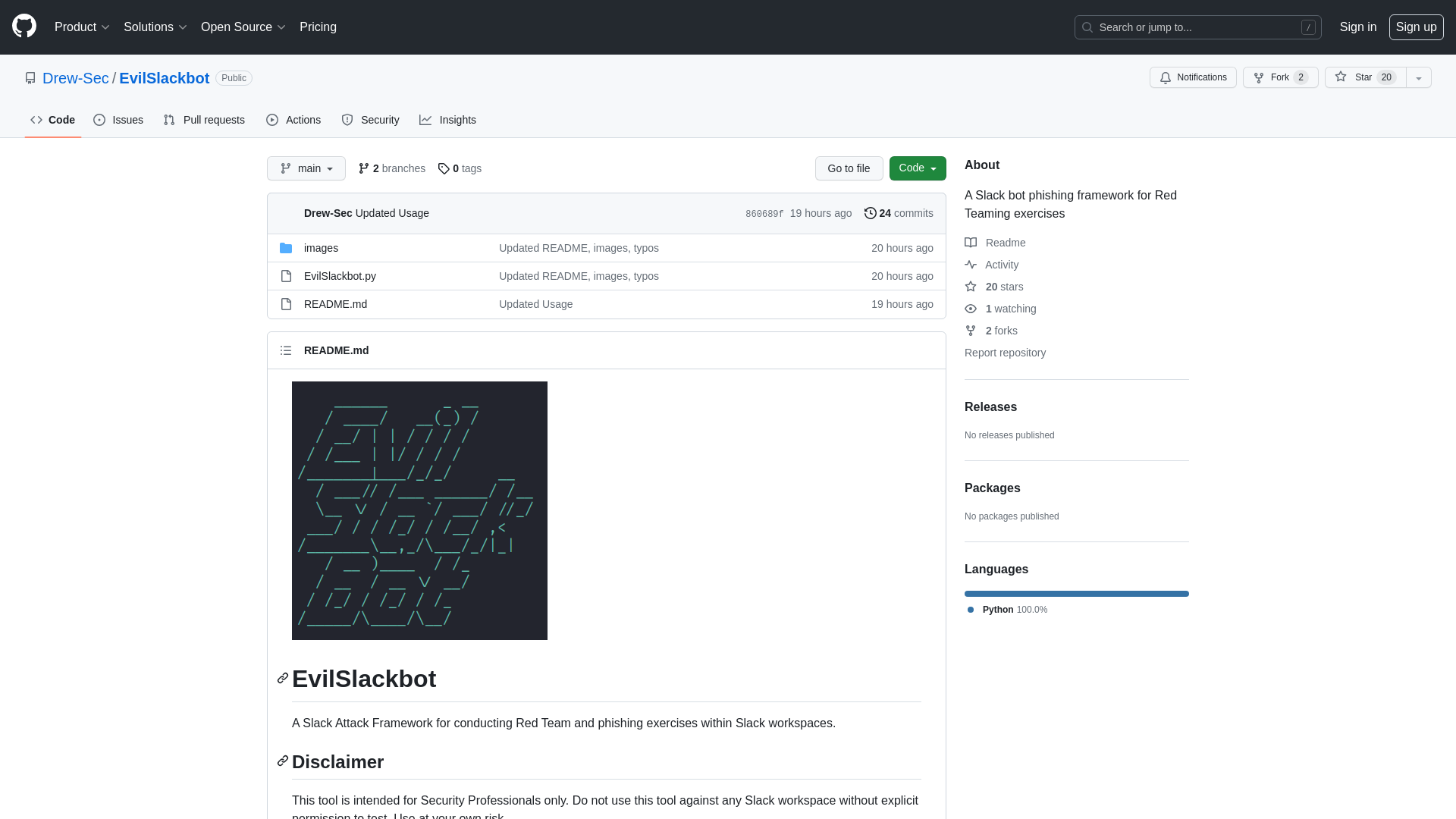1456x819 pixels.
Task: Click the images folder icon
Action: point(286,248)
